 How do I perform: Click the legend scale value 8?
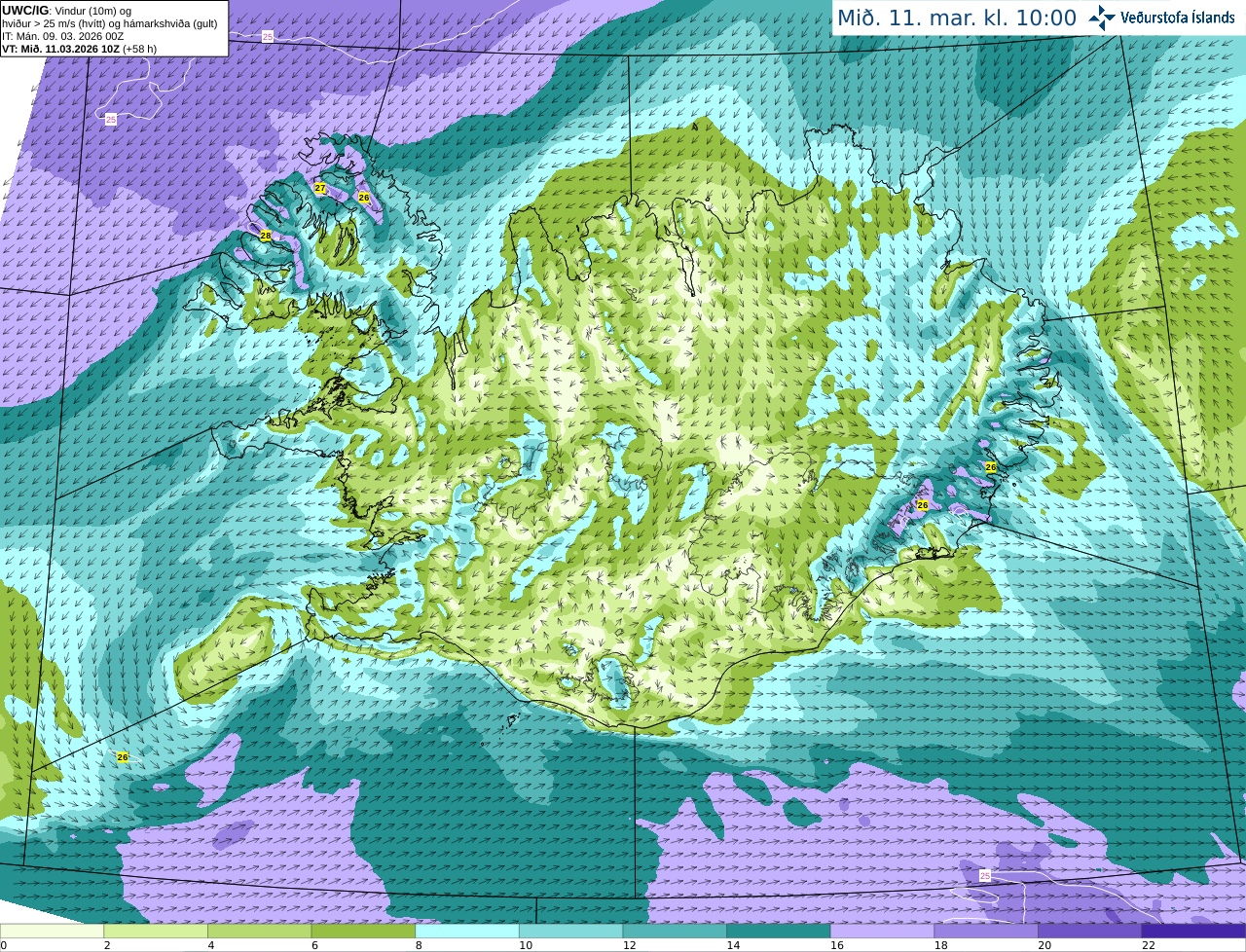coord(419,945)
